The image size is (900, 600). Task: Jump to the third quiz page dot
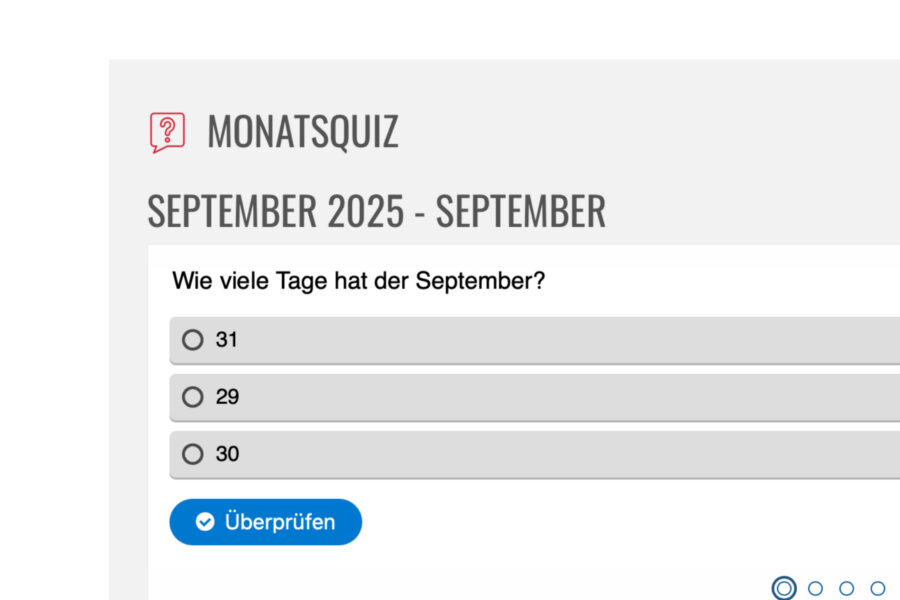pyautogui.click(x=845, y=589)
